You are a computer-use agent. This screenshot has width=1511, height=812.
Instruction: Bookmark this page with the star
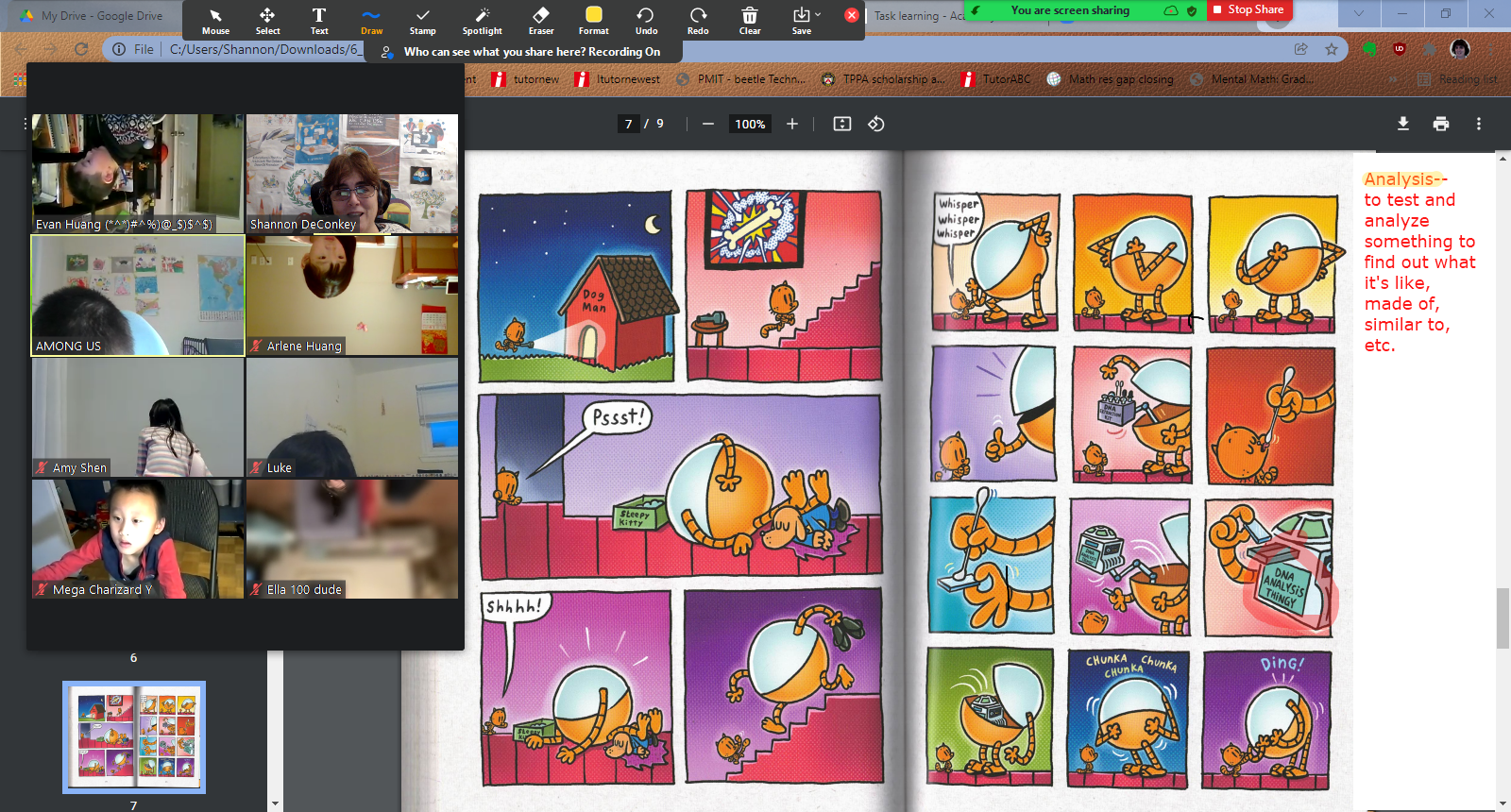[1332, 49]
